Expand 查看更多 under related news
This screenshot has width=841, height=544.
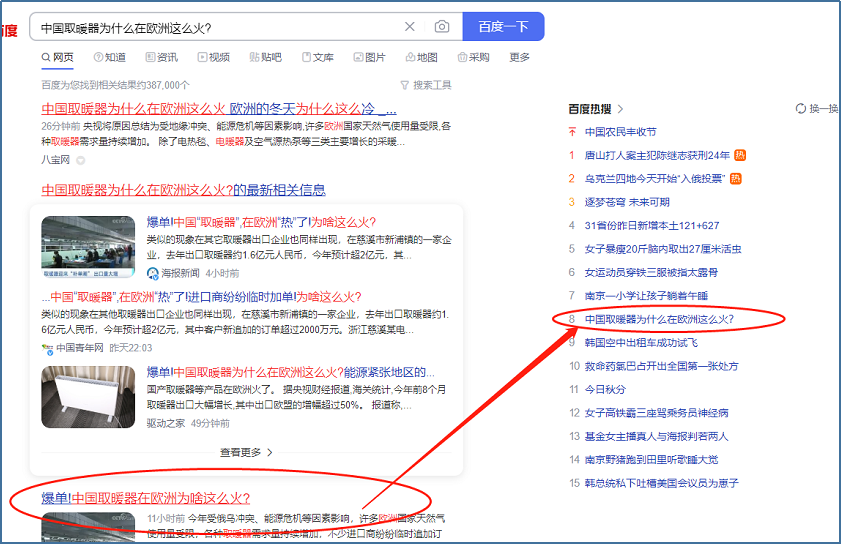pyautogui.click(x=246, y=452)
